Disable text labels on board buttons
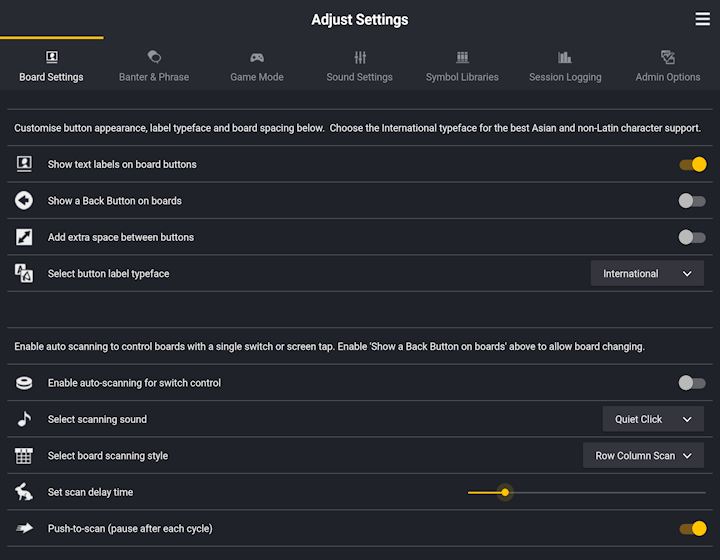 pos(693,164)
